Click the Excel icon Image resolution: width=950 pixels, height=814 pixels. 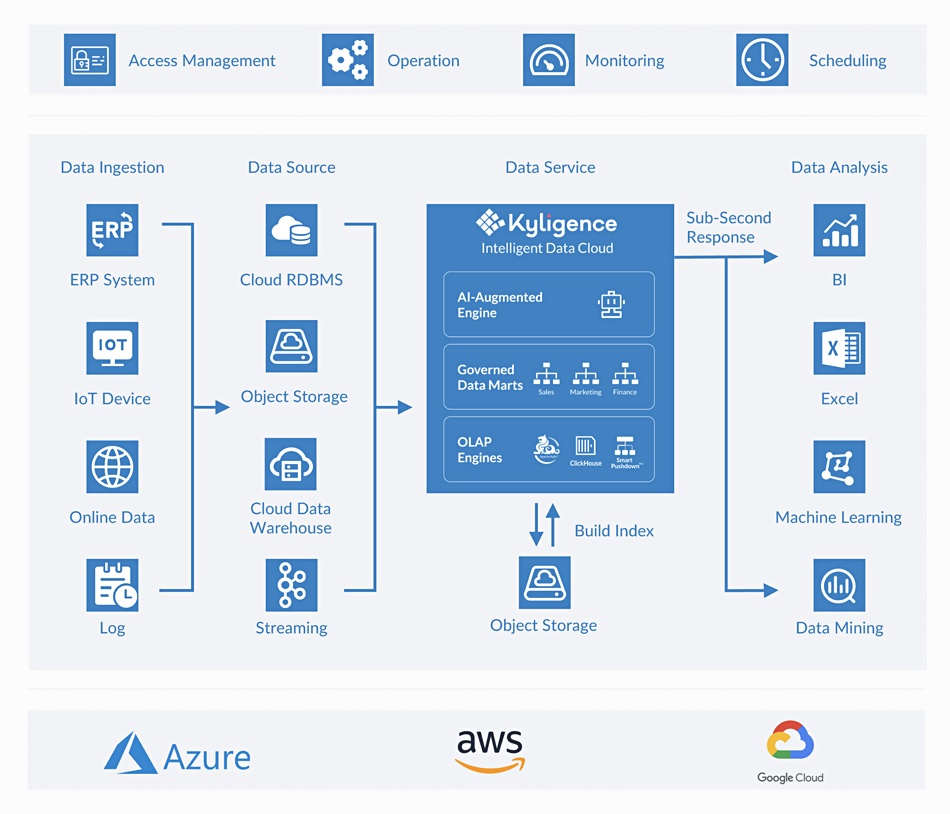[839, 348]
